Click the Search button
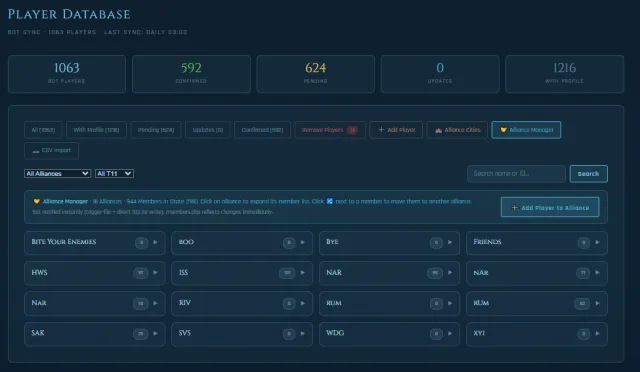 588,174
